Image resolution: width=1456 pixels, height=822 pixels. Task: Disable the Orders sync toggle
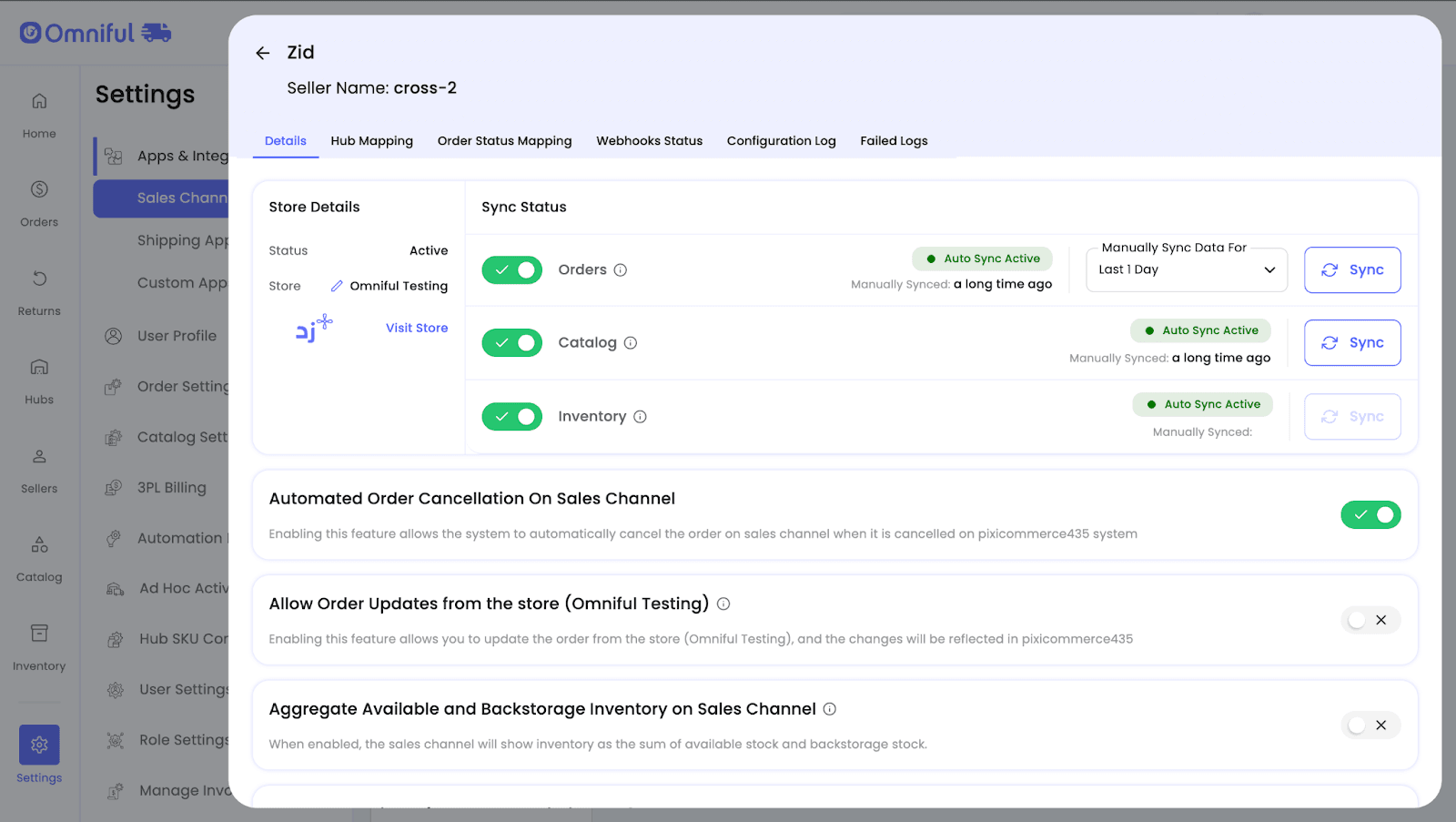511,270
